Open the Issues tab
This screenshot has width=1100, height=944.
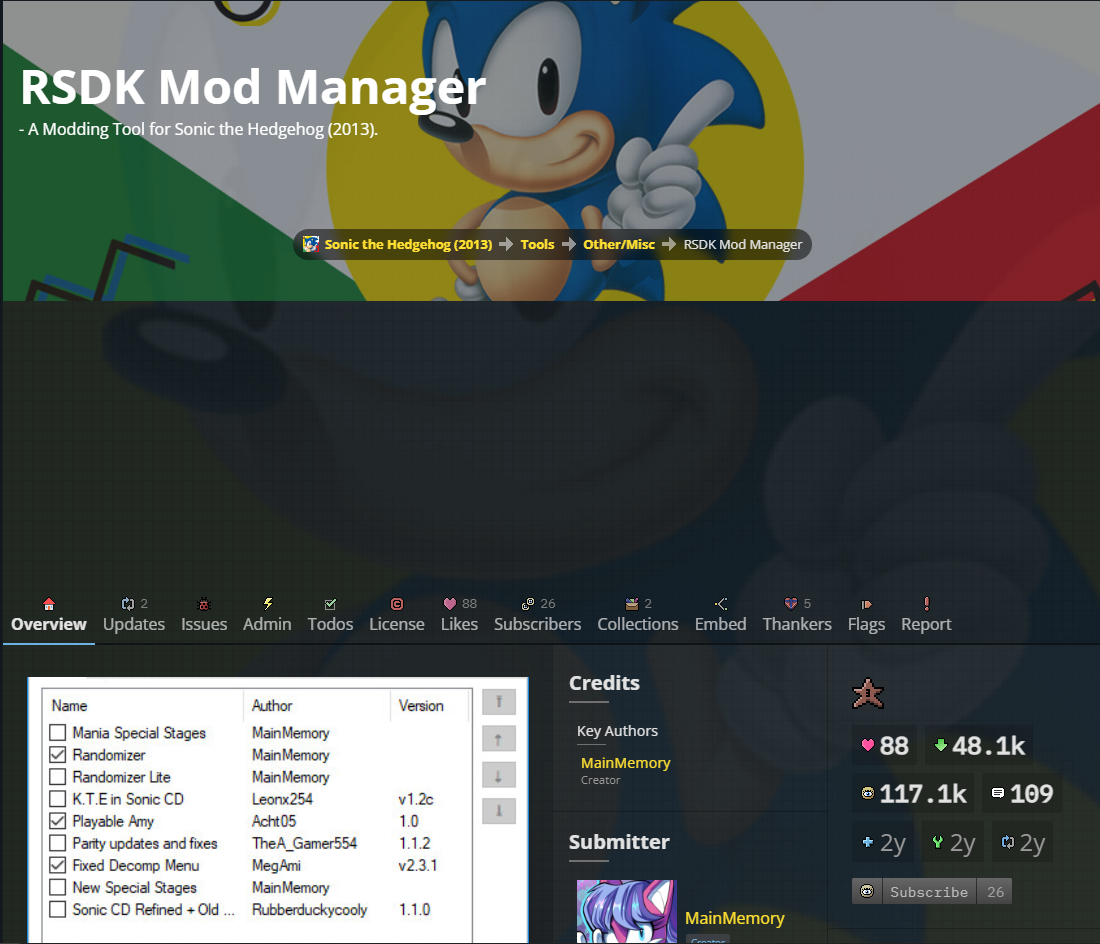point(204,616)
